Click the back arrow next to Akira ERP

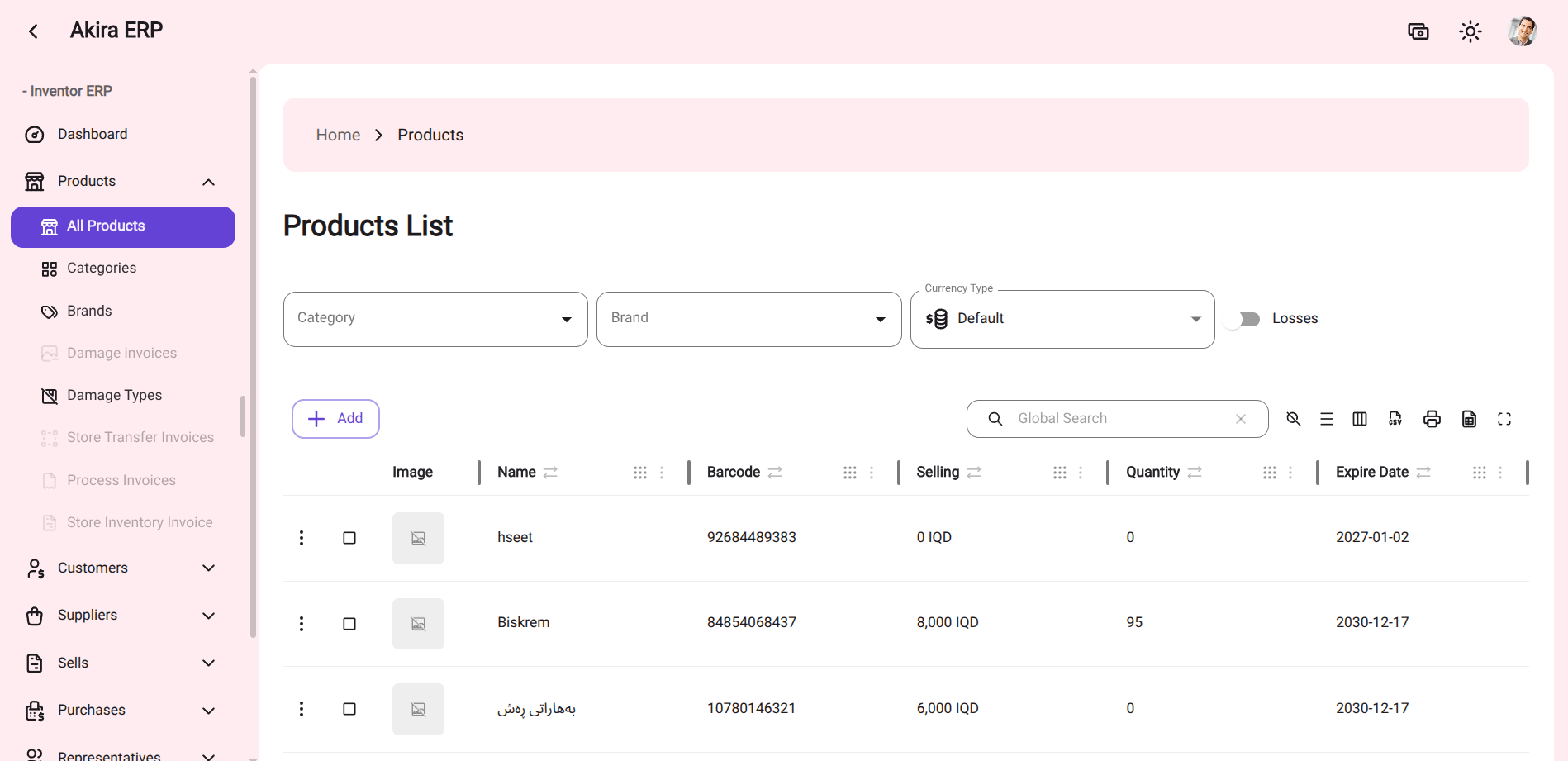point(33,31)
